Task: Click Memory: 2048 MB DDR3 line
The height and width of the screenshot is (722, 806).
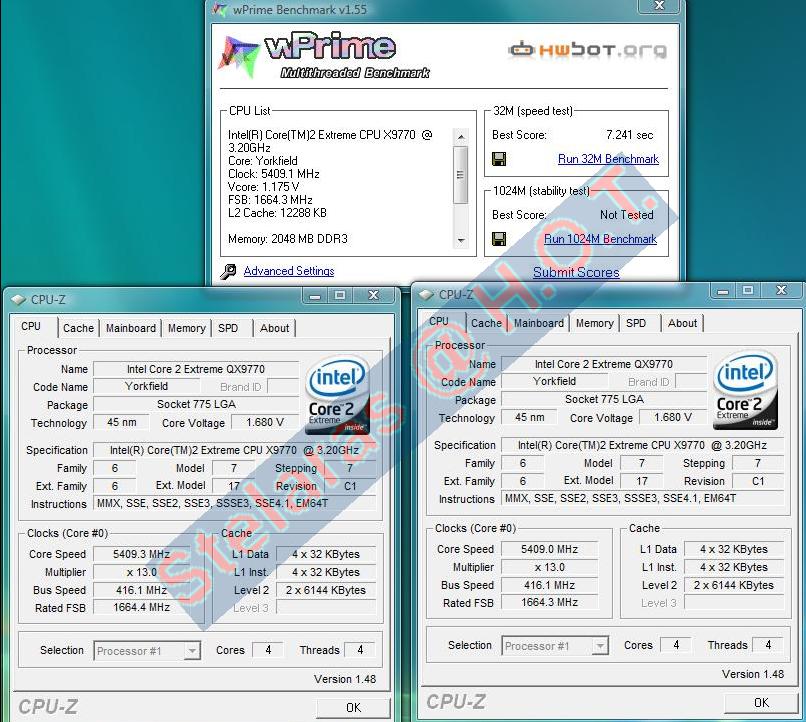Action: click(288, 239)
